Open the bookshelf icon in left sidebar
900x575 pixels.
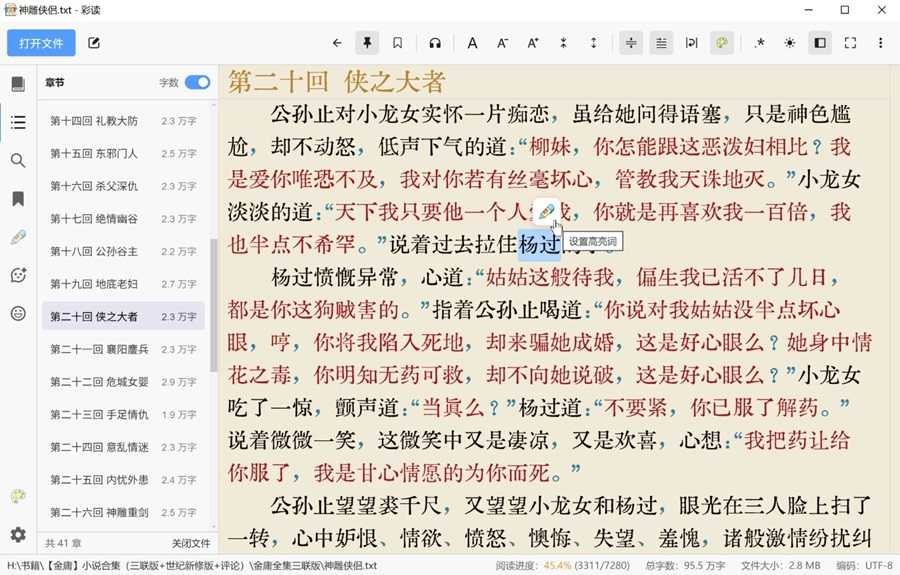pos(18,84)
